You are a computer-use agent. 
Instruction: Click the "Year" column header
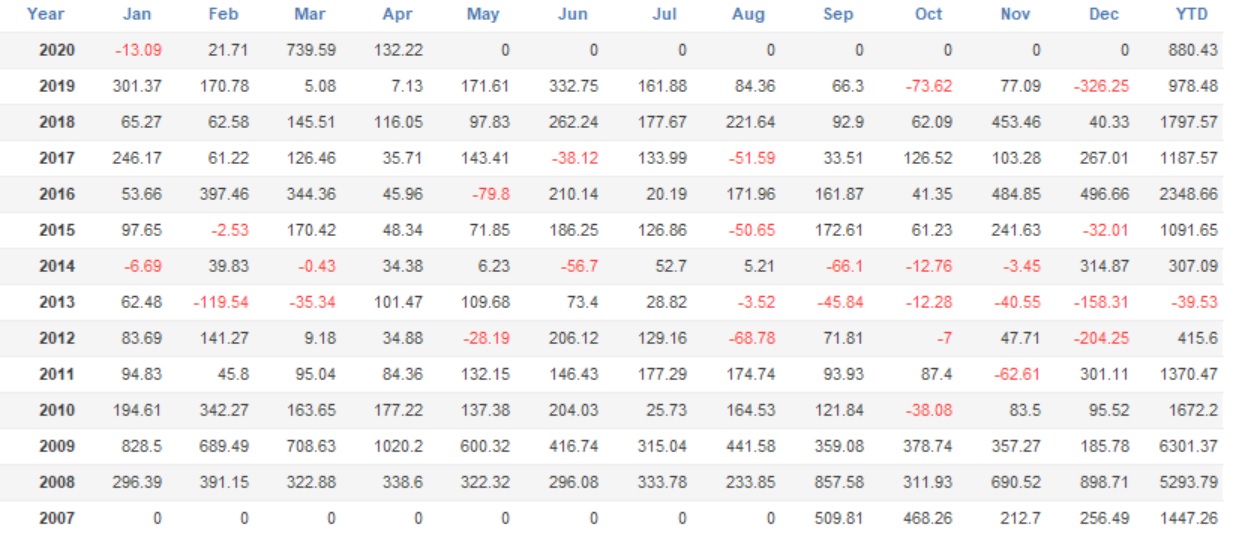click(46, 14)
